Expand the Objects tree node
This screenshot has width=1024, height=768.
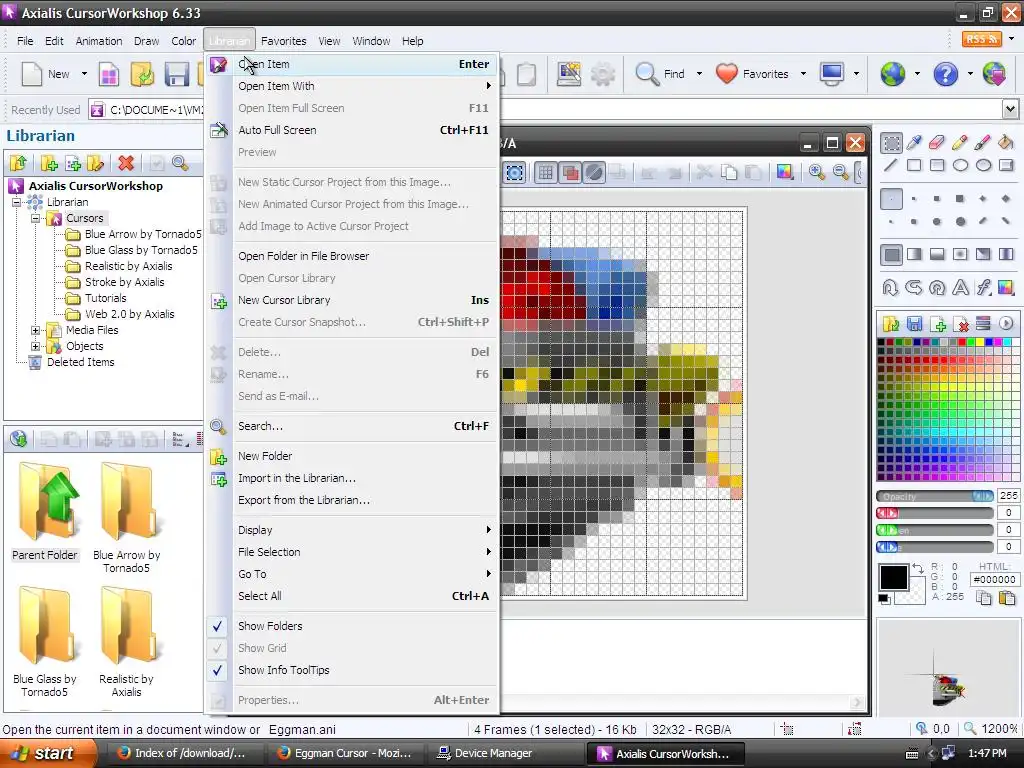click(x=36, y=346)
